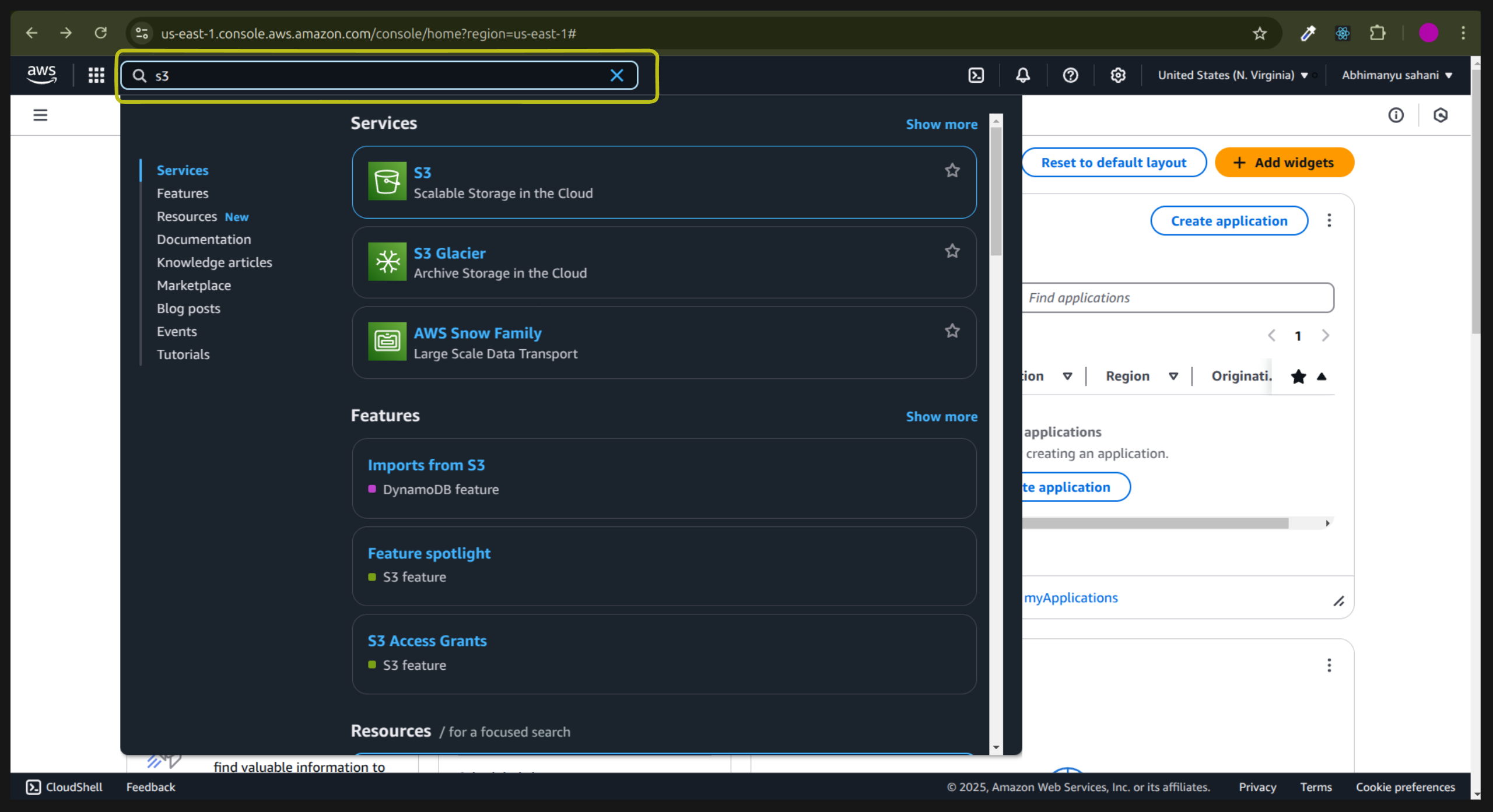
Task: Open the notifications bell icon
Action: pos(1023,75)
